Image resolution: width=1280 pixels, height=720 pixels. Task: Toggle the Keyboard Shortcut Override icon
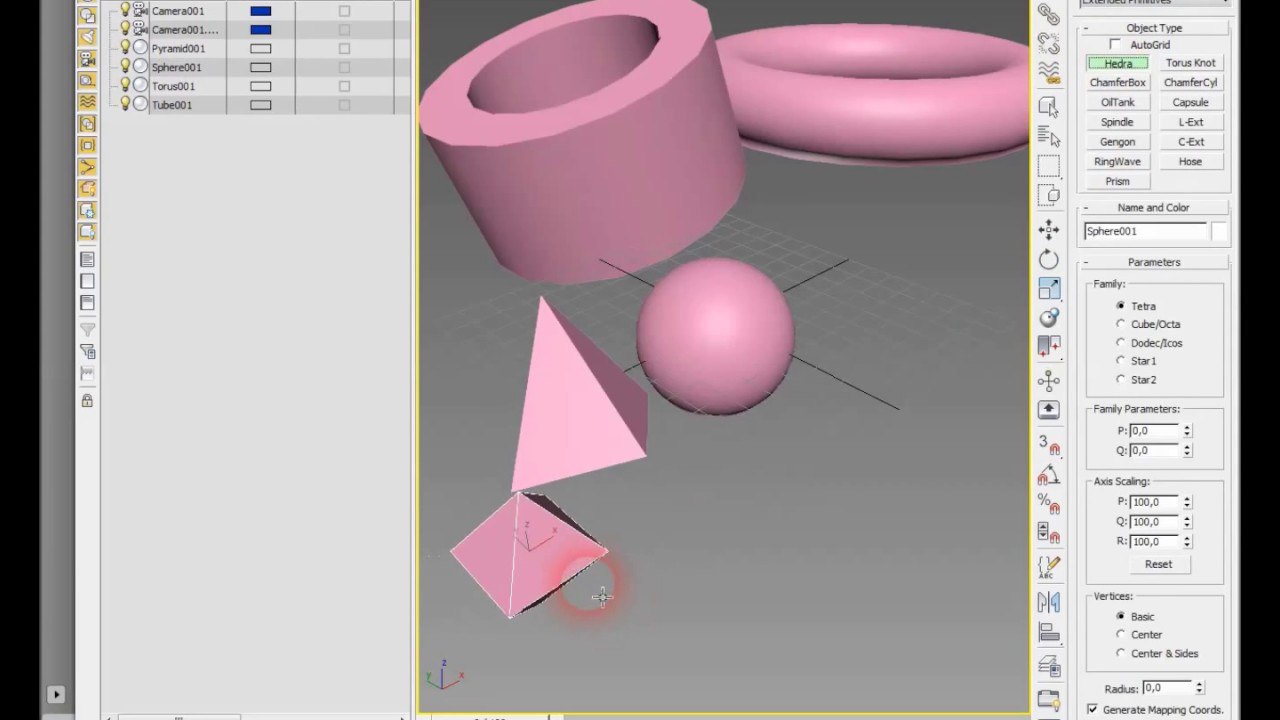1048,409
